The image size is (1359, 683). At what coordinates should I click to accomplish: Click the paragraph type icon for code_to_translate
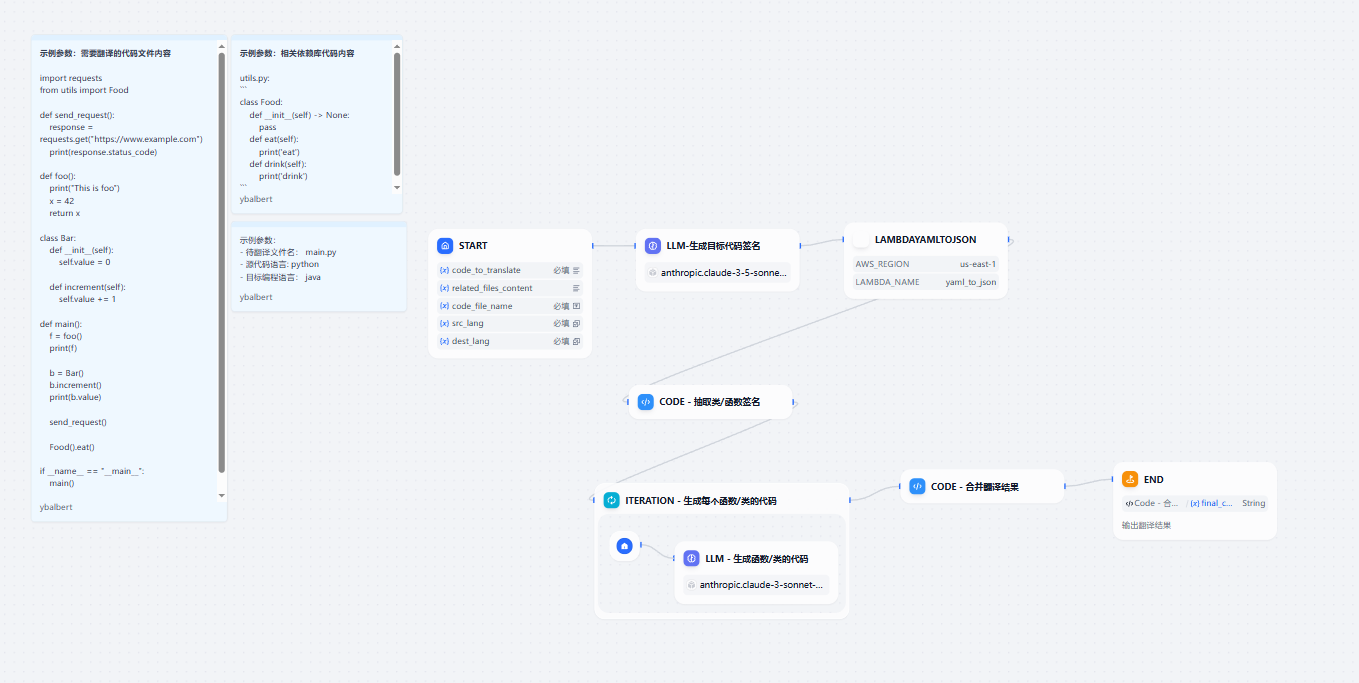pos(576,271)
